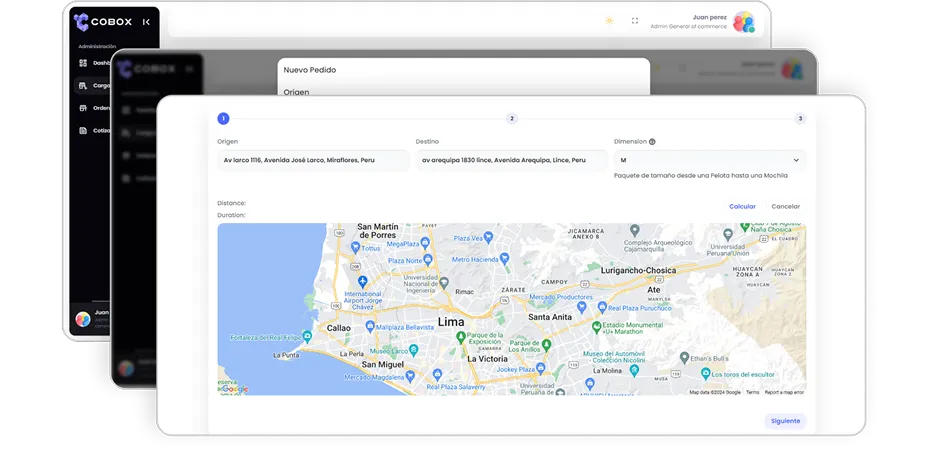Click the Lurigancho-Chosica label on map
Viewport: 944px width, 452px height.
coord(638,271)
